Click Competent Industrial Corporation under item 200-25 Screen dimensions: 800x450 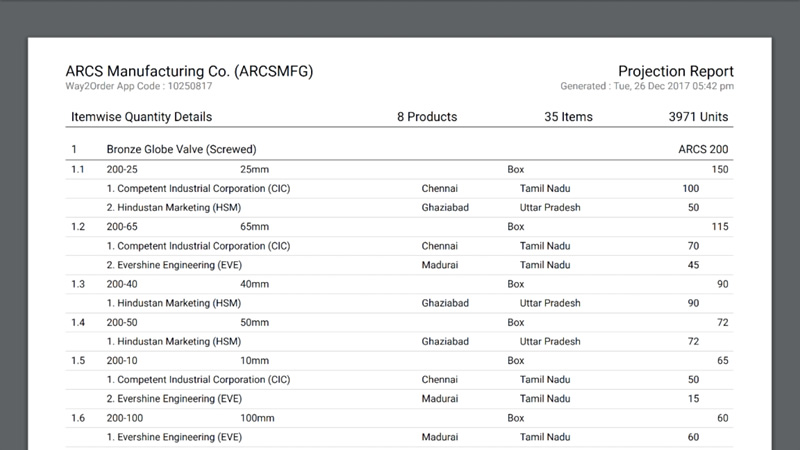(x=198, y=188)
